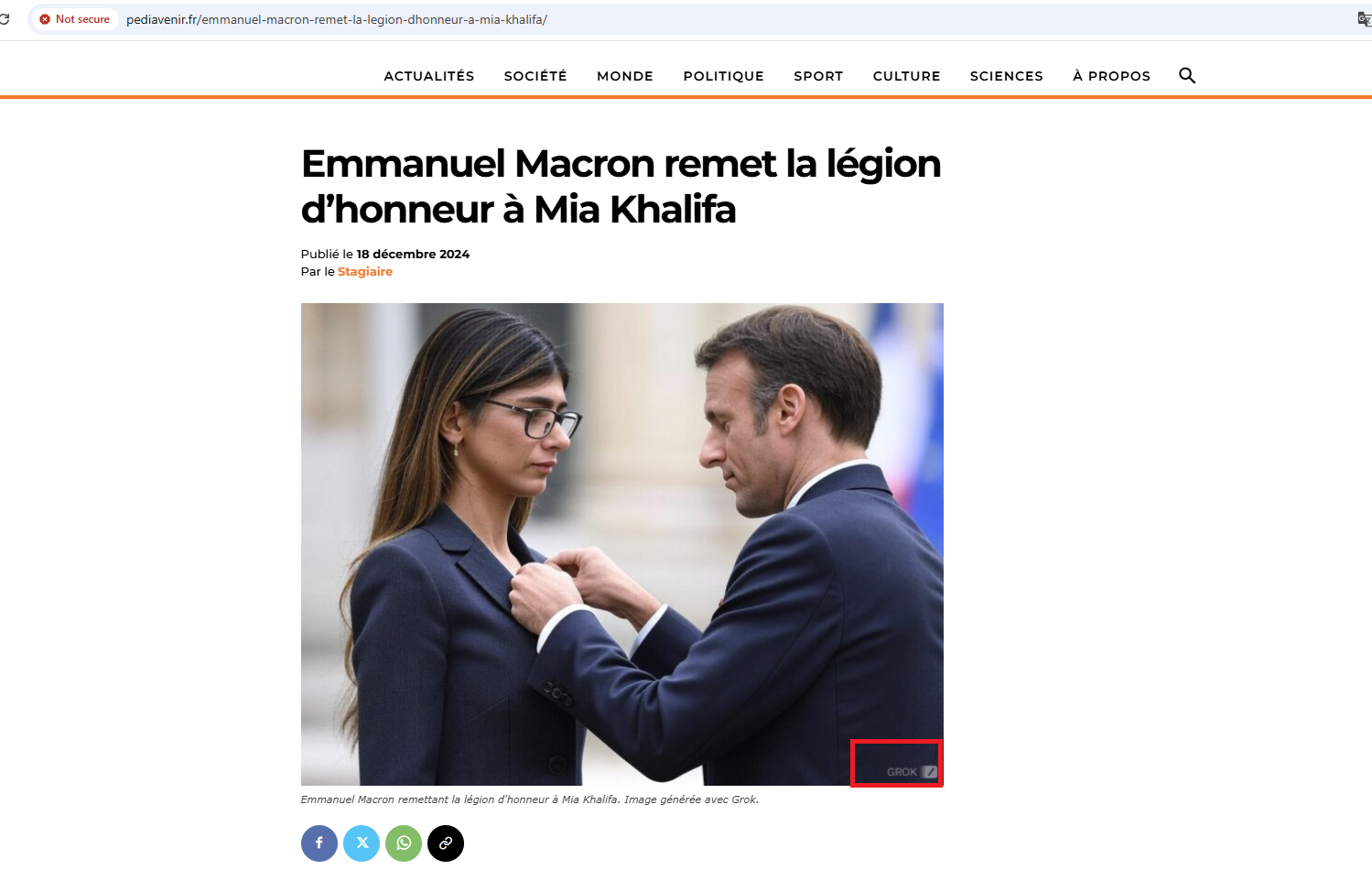Visit the Sport section
The height and width of the screenshot is (870, 1372).
click(x=818, y=76)
